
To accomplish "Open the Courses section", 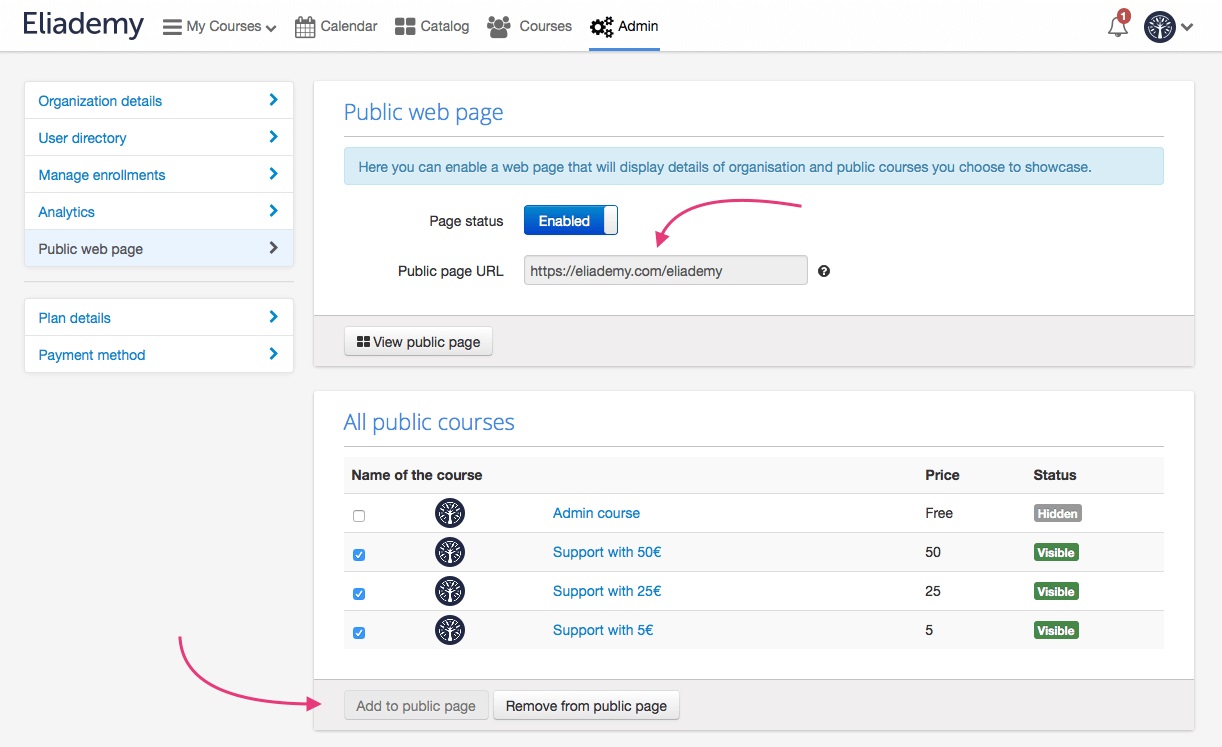I will click(x=530, y=27).
